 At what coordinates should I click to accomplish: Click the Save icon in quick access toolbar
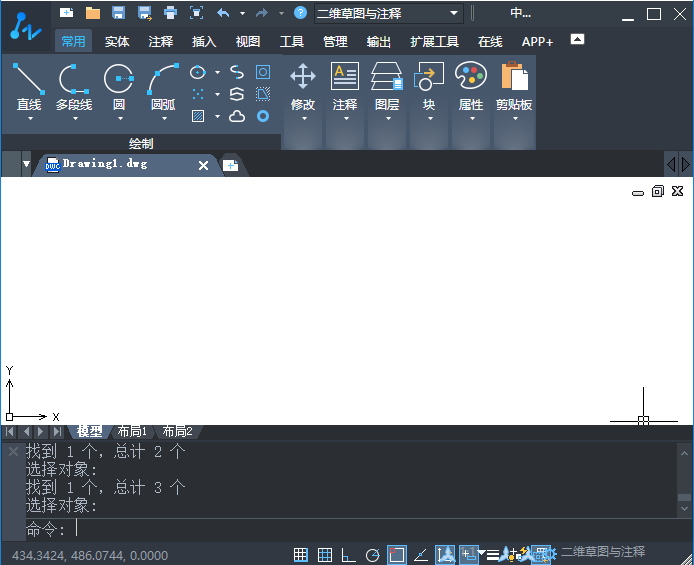(118, 13)
